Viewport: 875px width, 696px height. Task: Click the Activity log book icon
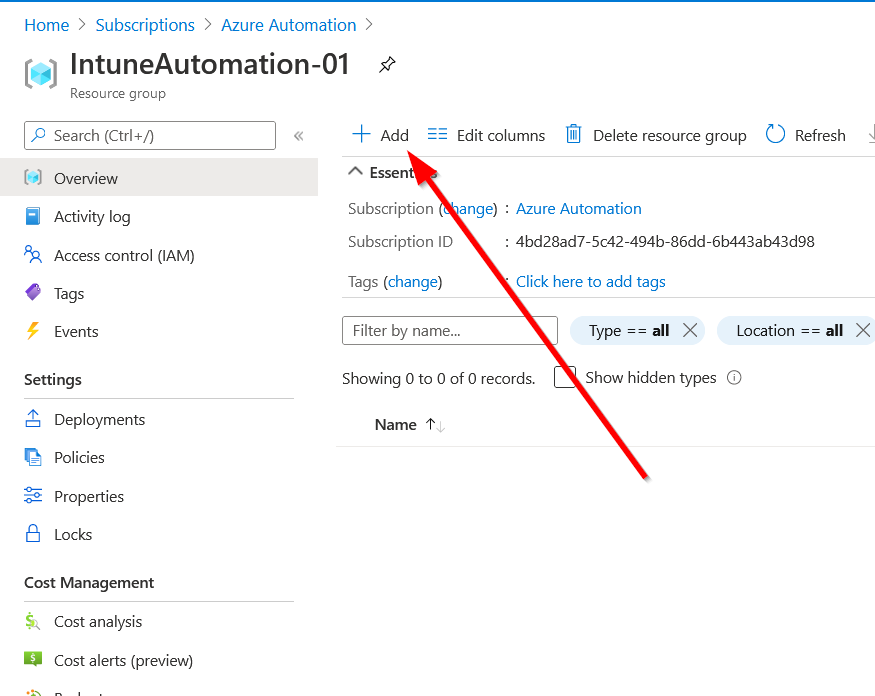(33, 216)
